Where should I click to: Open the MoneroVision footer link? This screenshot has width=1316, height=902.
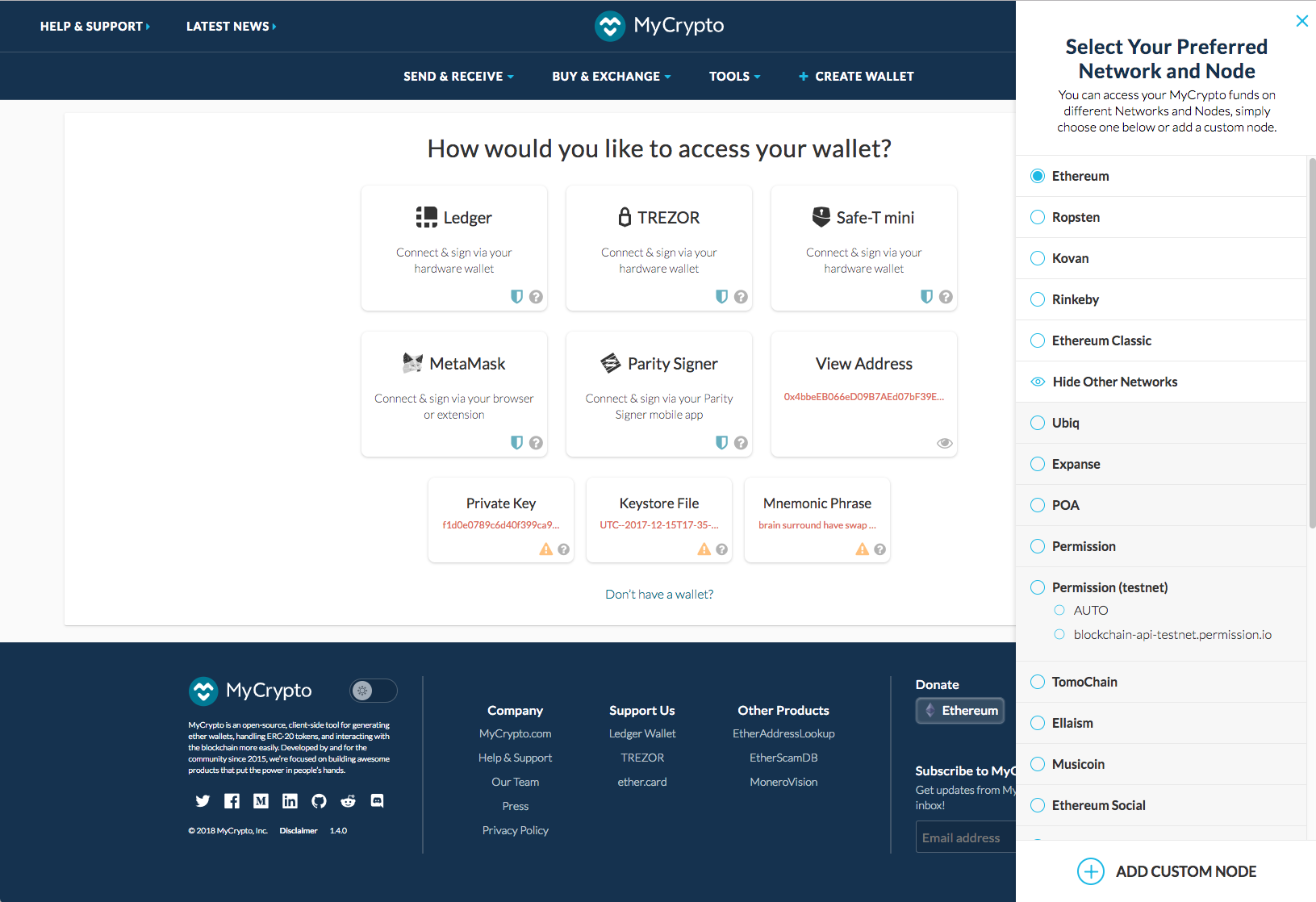783,782
